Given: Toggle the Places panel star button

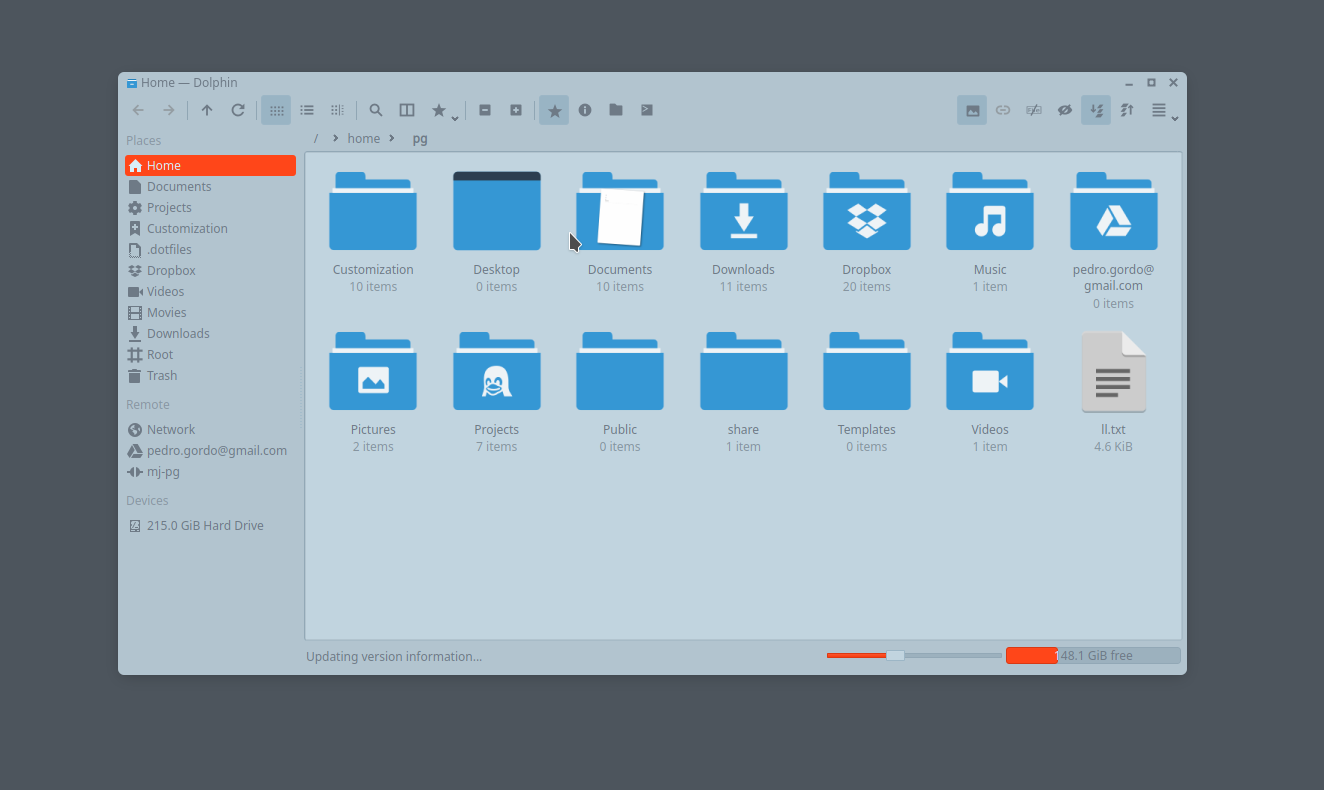Looking at the screenshot, I should [554, 110].
